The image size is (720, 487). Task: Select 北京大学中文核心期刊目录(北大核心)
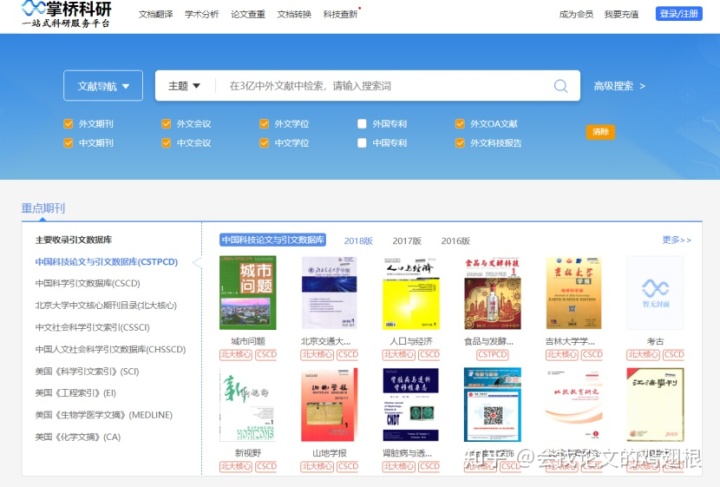click(x=106, y=305)
